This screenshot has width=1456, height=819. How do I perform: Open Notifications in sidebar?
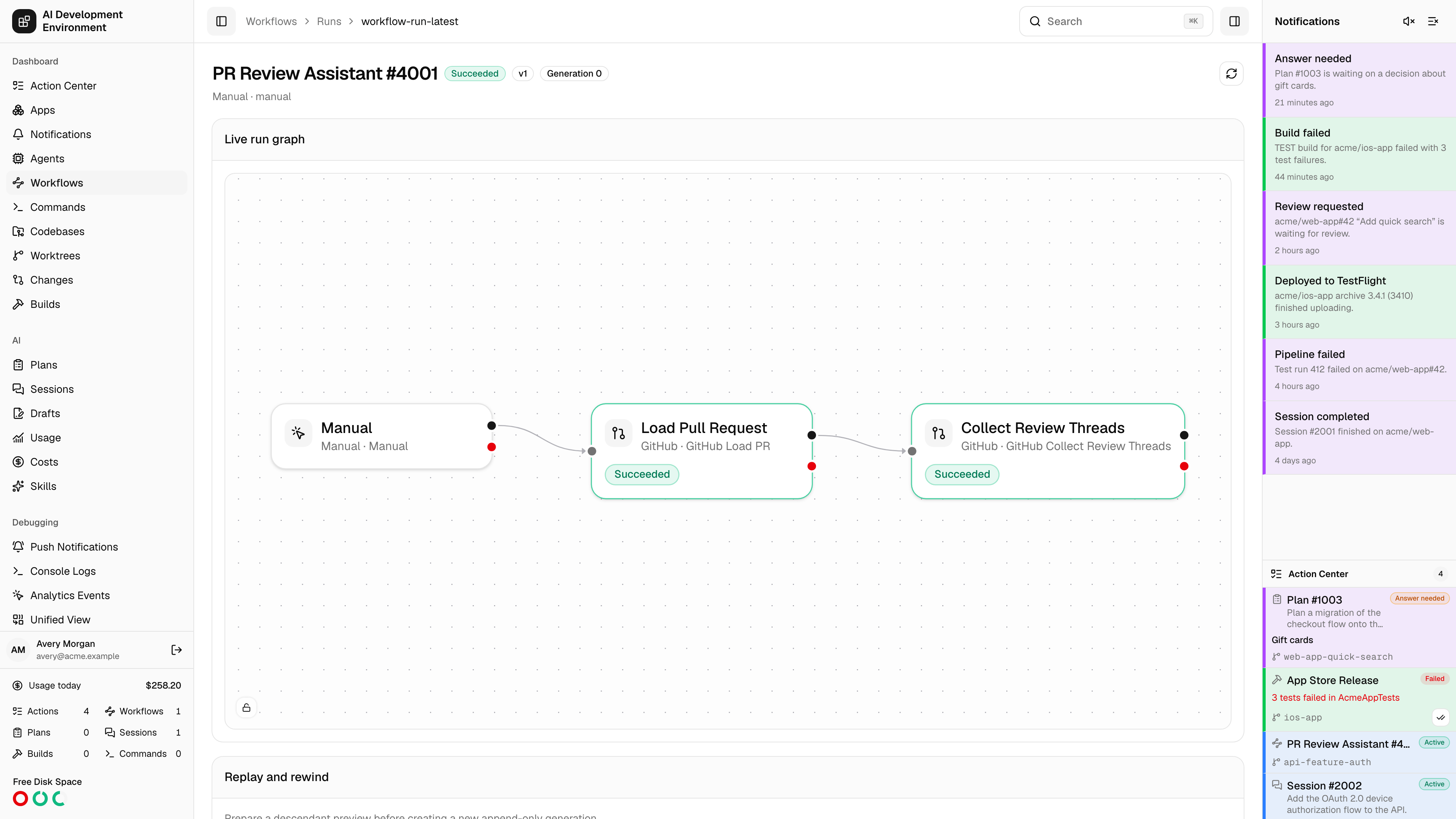pos(97,135)
